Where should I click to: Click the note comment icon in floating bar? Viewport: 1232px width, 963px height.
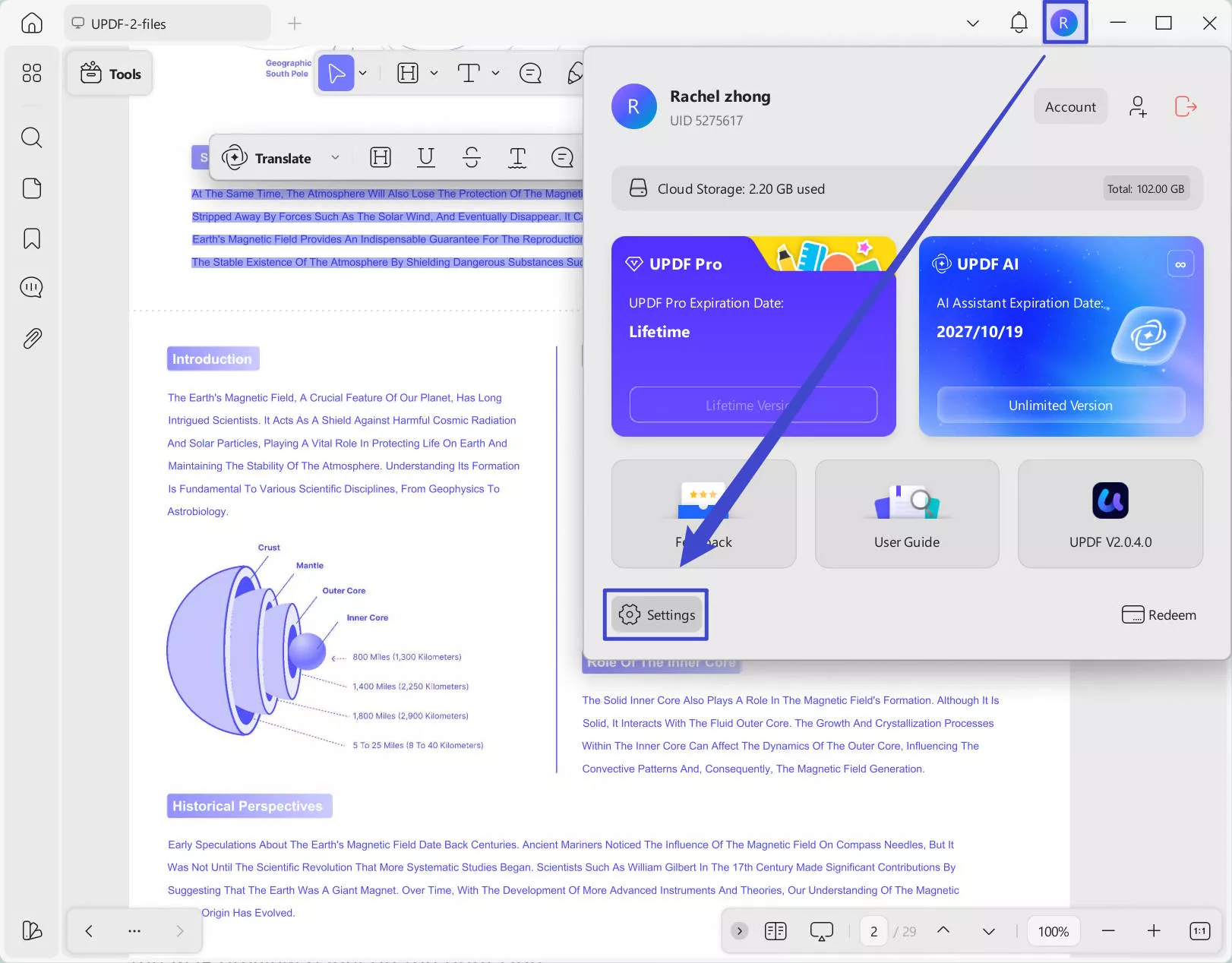[562, 157]
